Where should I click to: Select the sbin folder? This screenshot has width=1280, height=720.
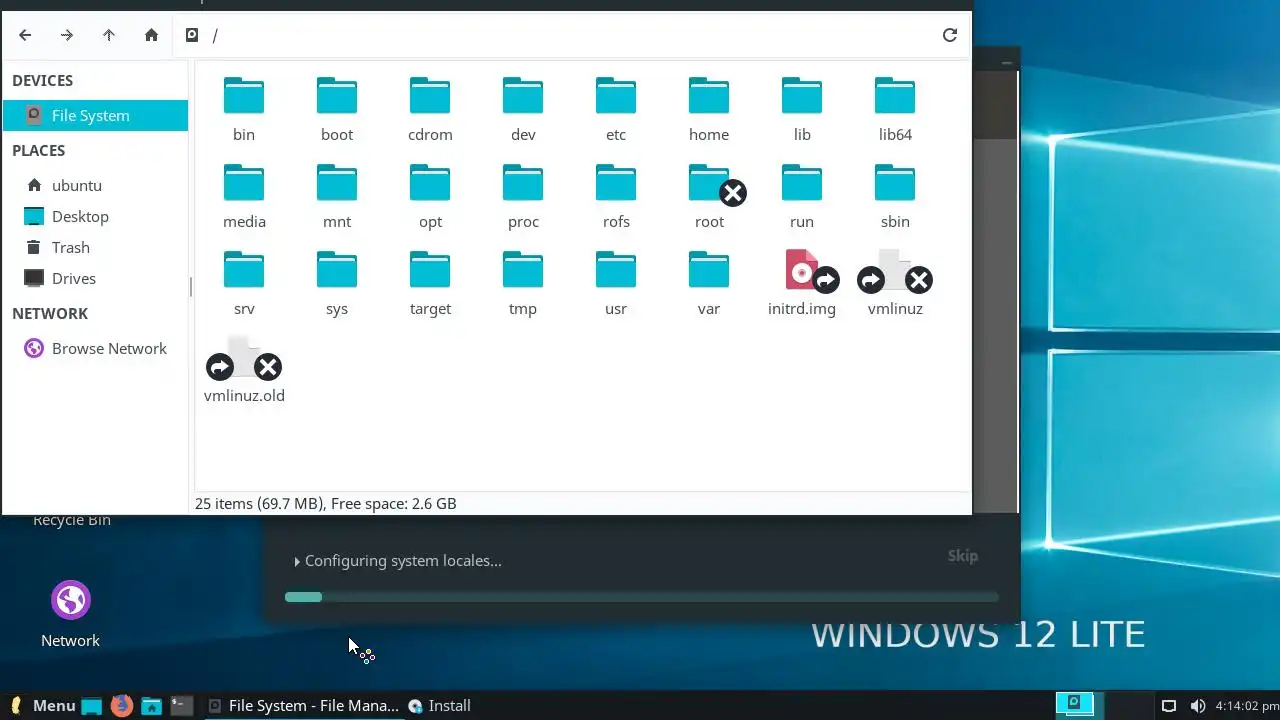point(895,197)
